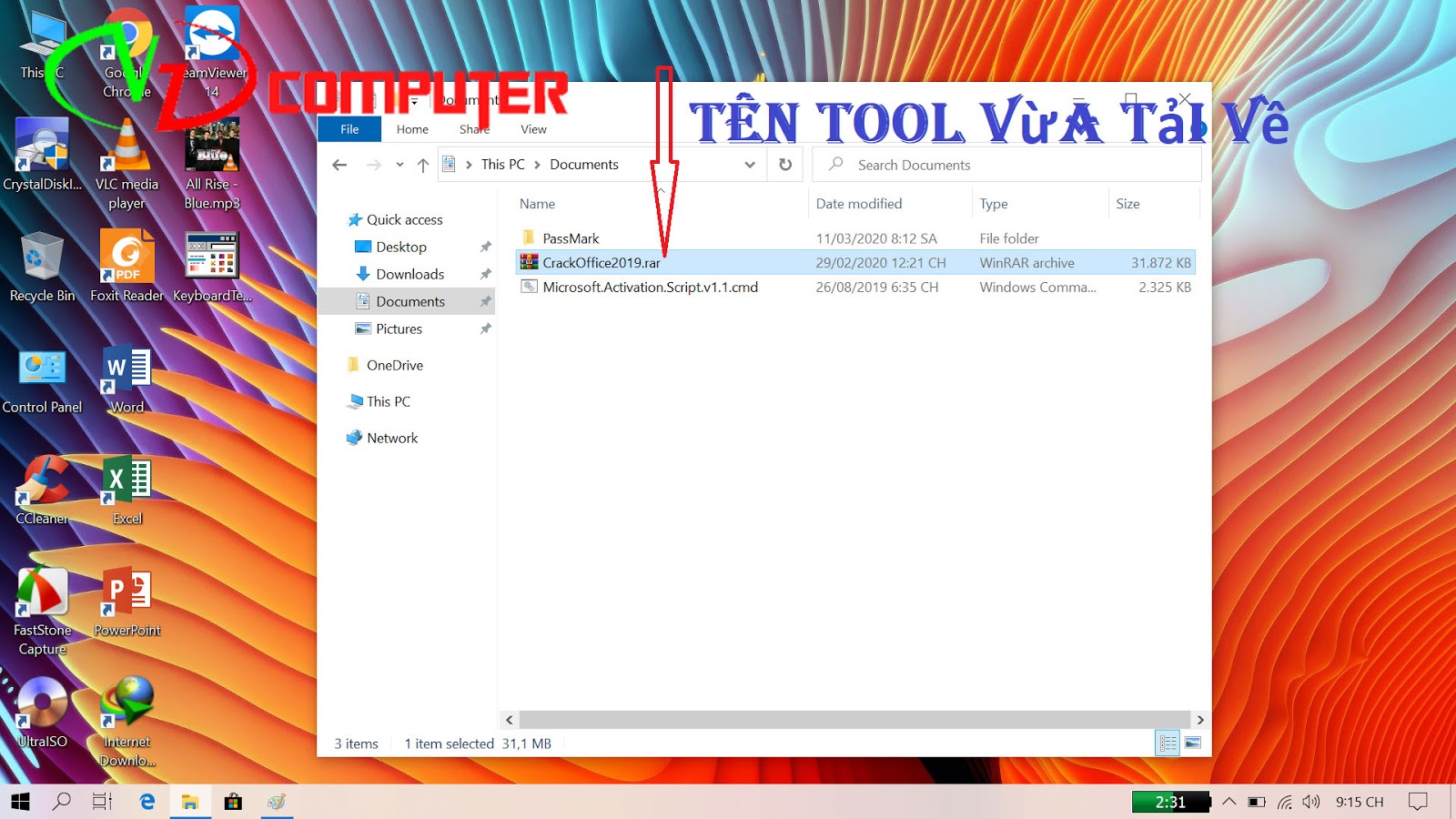Viewport: 1456px width, 819px height.
Task: Click the horizontal scrollbar track
Action: 854,720
